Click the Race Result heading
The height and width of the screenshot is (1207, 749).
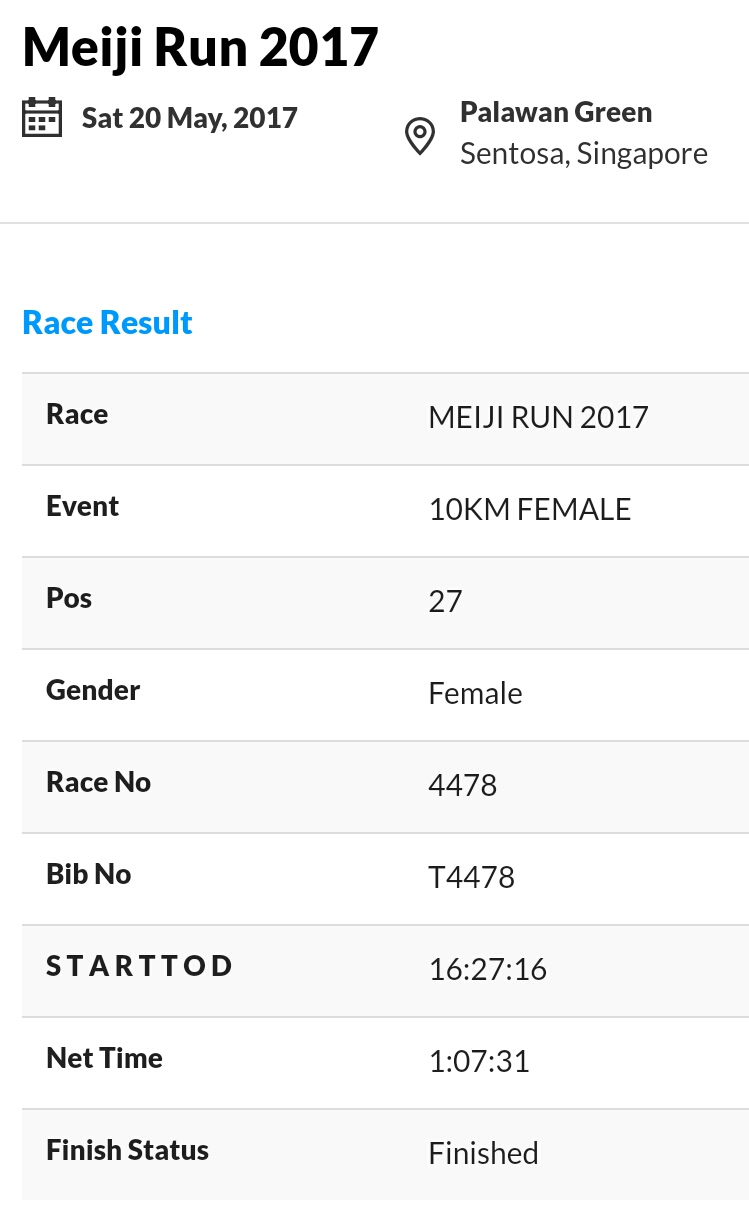[x=107, y=322]
